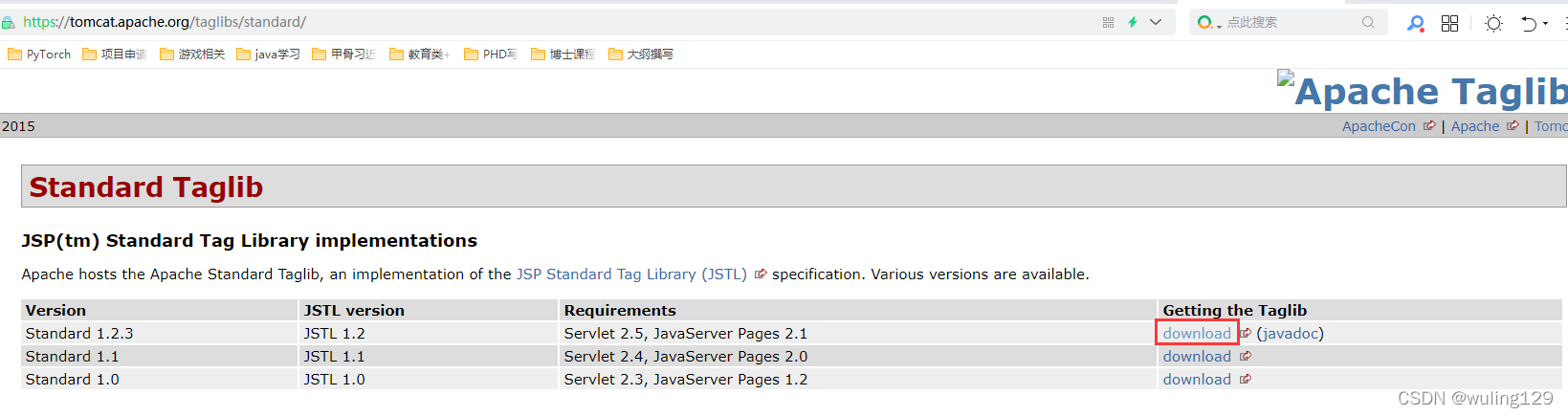The height and width of the screenshot is (417, 1568).
Task: Click external icon beside Standard 1.0 download
Action: click(1246, 379)
